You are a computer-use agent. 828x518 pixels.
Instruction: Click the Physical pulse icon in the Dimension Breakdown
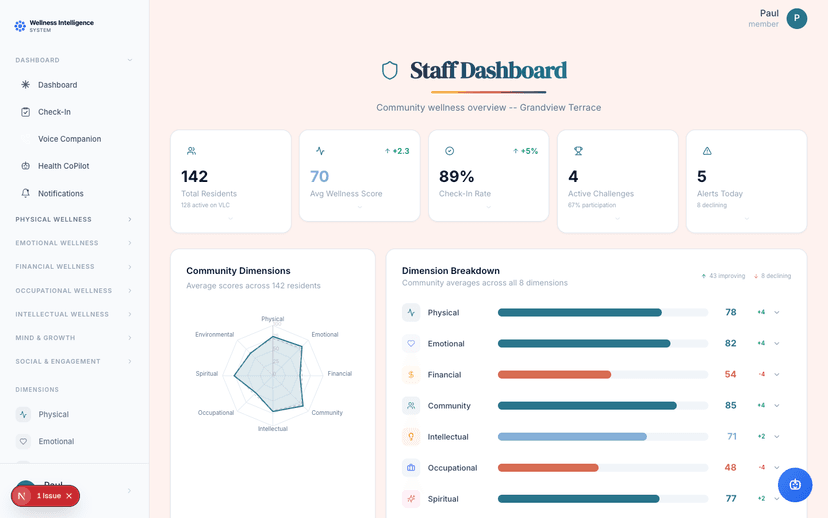click(411, 313)
